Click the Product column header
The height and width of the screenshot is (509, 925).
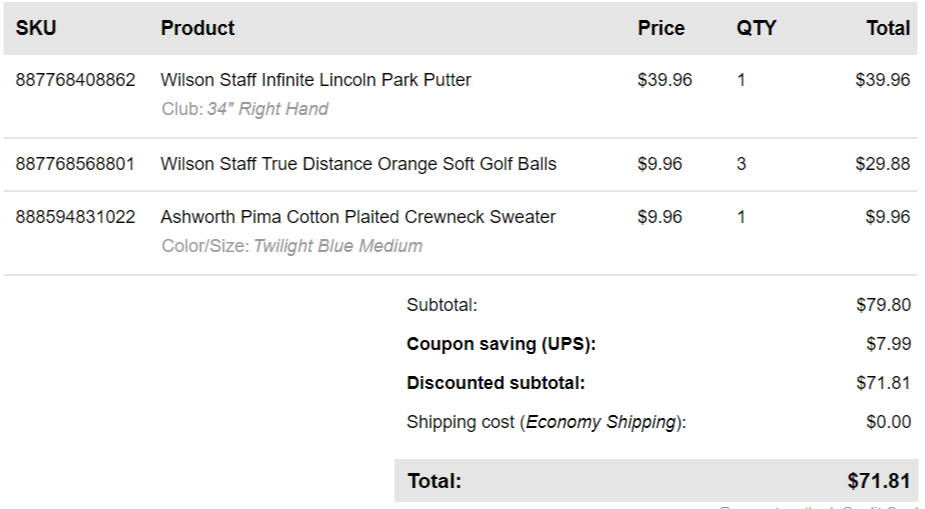pos(197,28)
